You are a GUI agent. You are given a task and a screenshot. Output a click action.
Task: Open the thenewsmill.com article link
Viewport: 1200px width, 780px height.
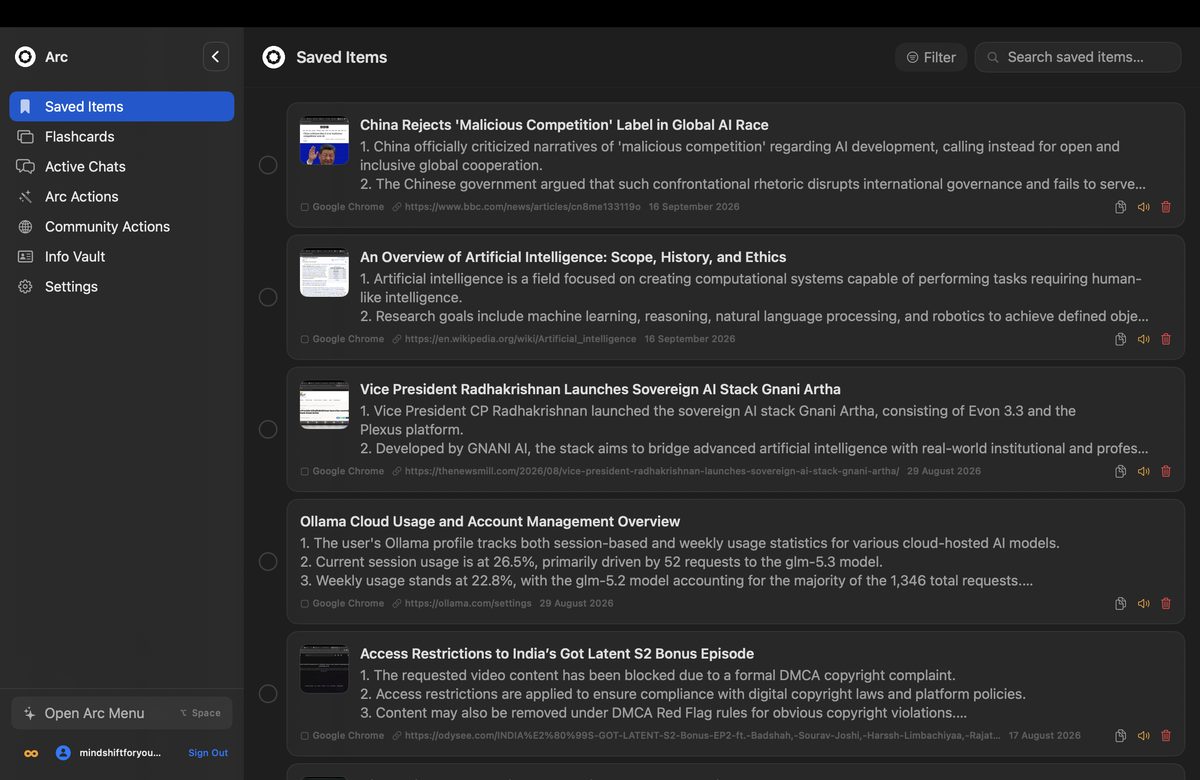(646, 471)
